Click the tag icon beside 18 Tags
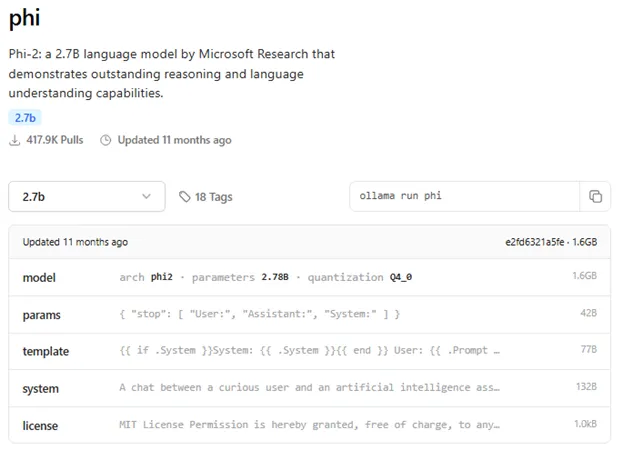Viewport: 623px width, 460px height. pos(184,197)
